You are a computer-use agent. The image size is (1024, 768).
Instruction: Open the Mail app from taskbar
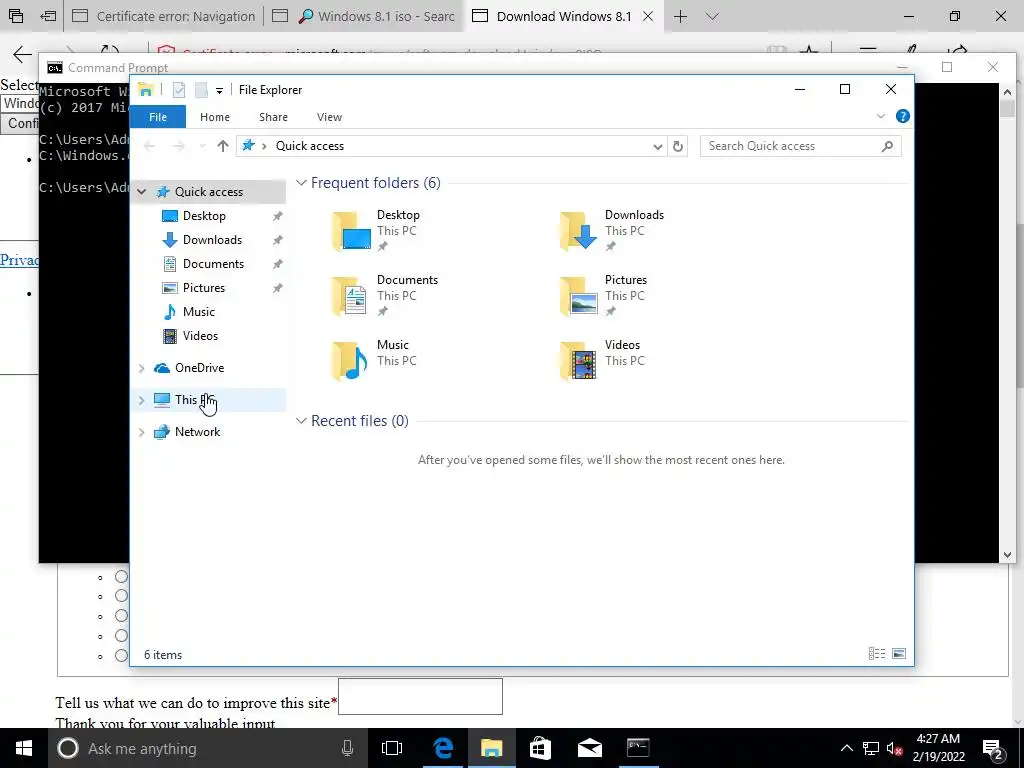[x=589, y=748]
